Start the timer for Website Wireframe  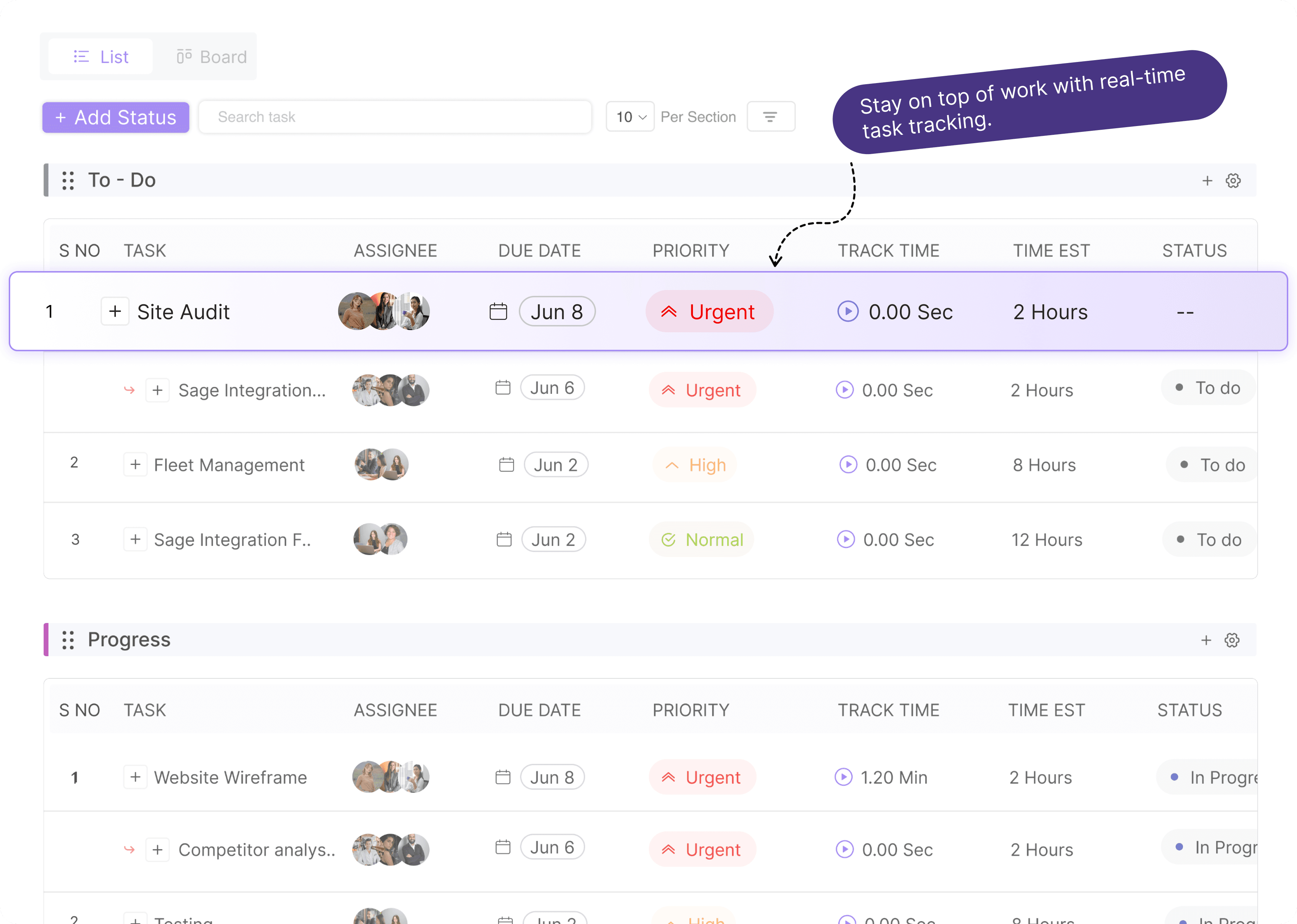(x=844, y=777)
